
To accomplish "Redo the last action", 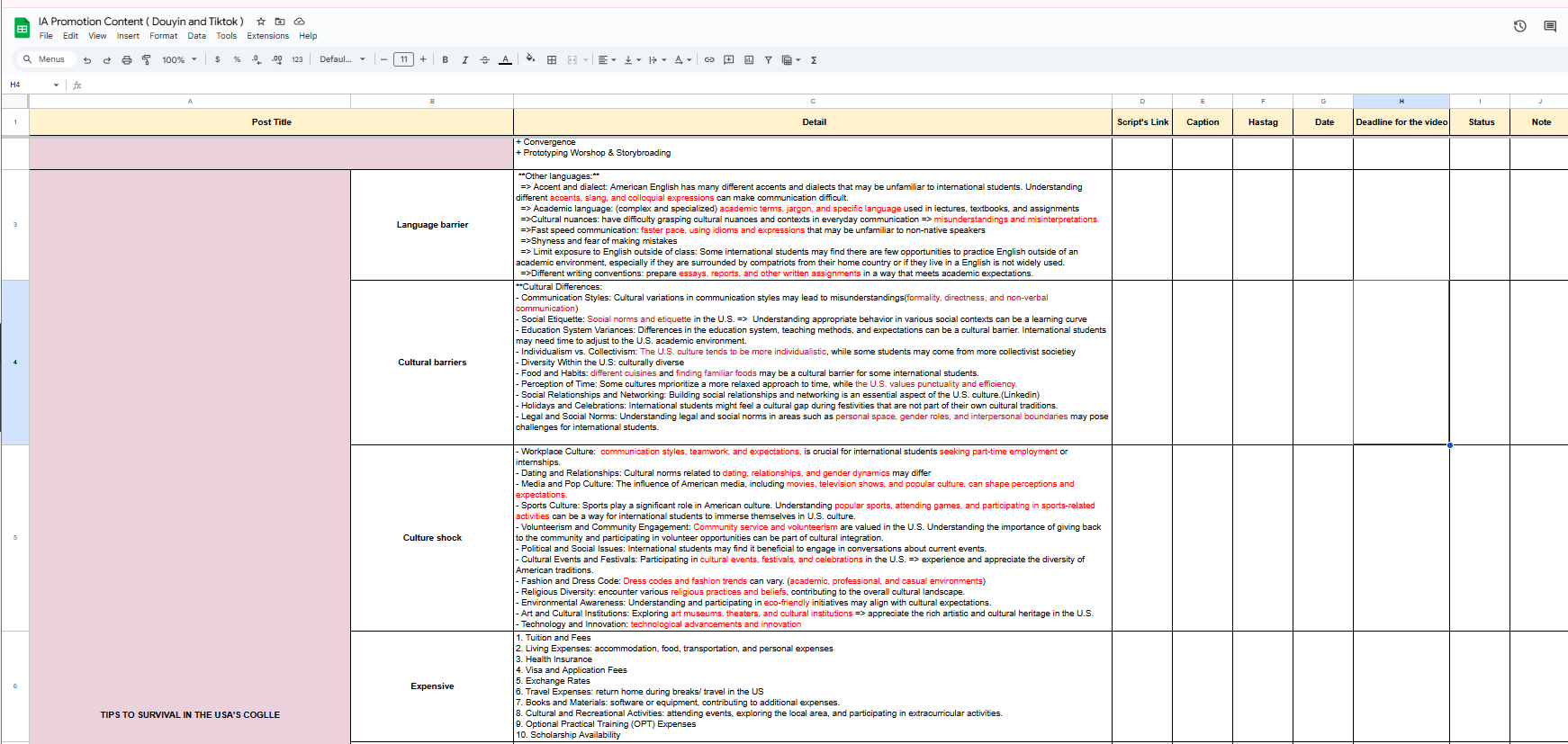I will 106,60.
